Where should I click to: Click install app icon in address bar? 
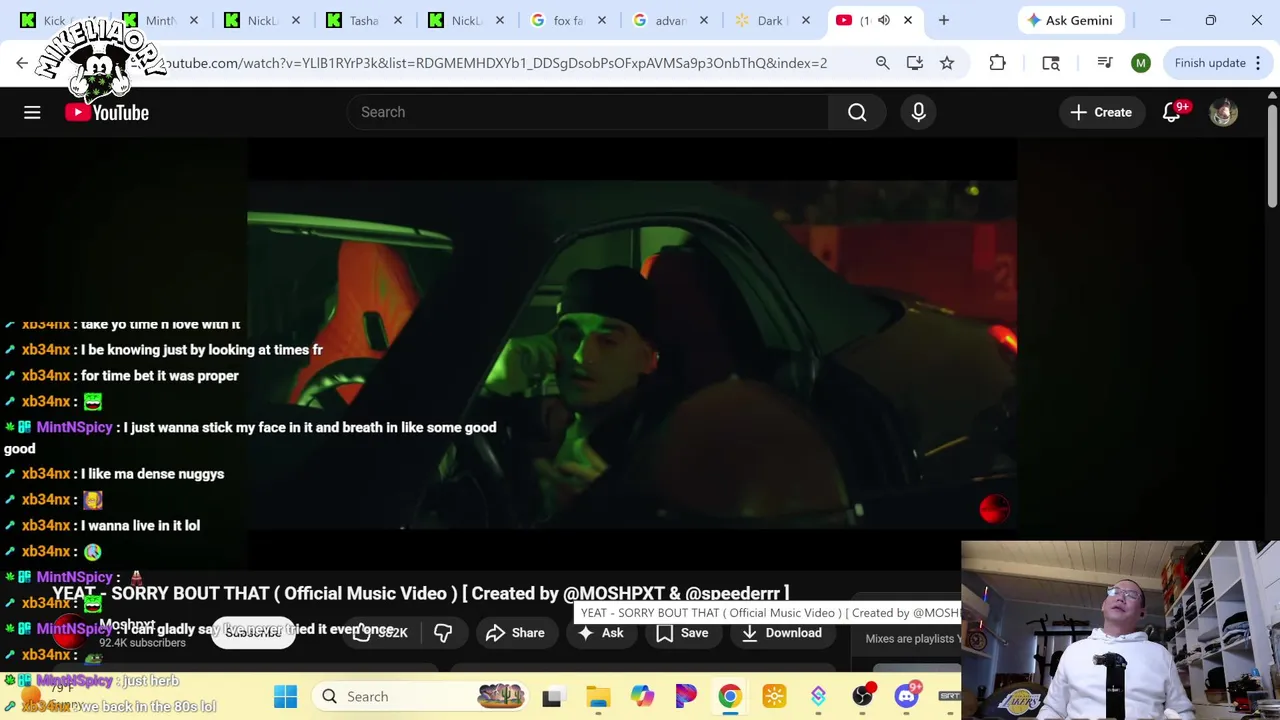914,63
